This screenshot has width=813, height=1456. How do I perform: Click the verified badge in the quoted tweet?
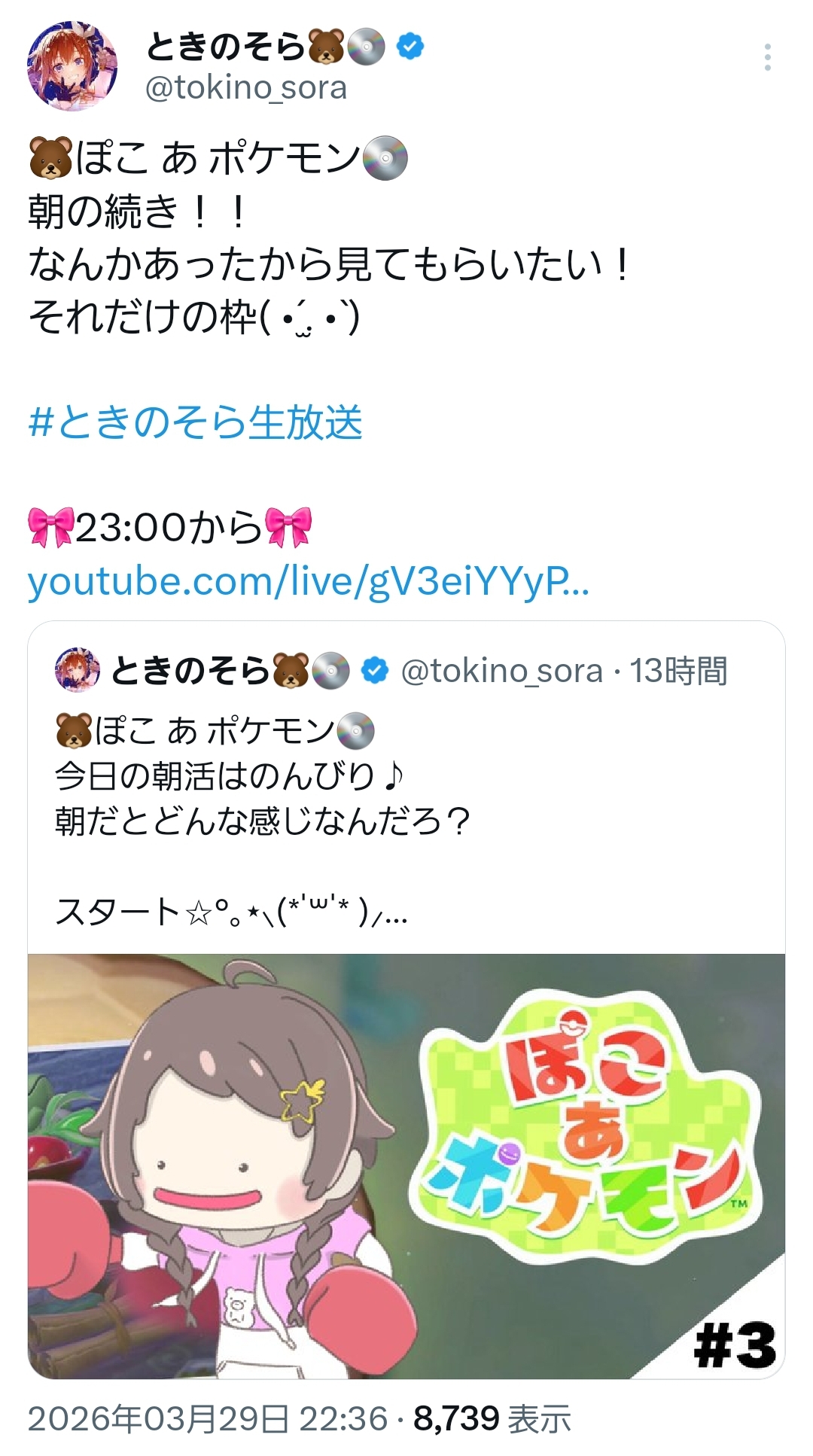pos(375,670)
